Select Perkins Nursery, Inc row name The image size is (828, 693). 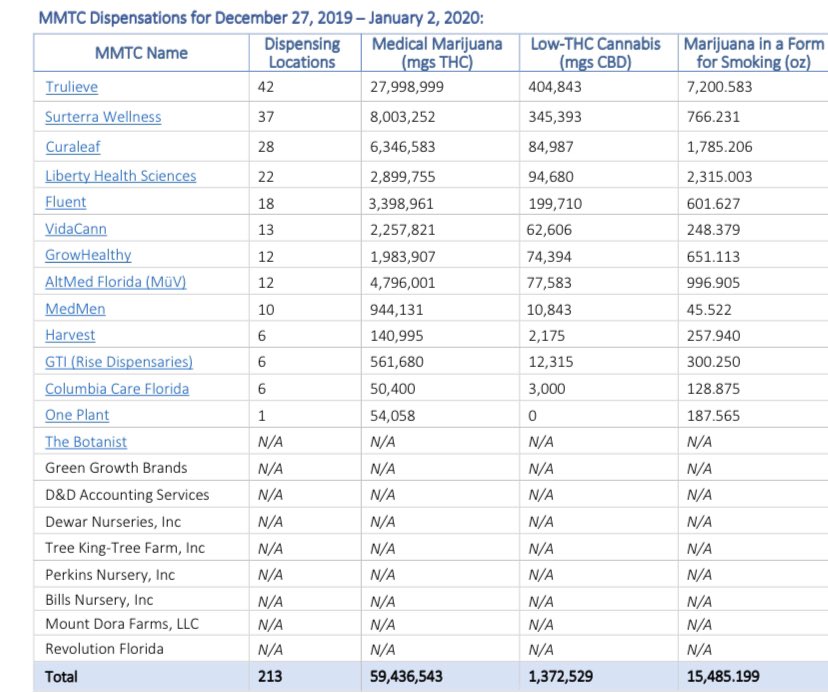[110, 575]
